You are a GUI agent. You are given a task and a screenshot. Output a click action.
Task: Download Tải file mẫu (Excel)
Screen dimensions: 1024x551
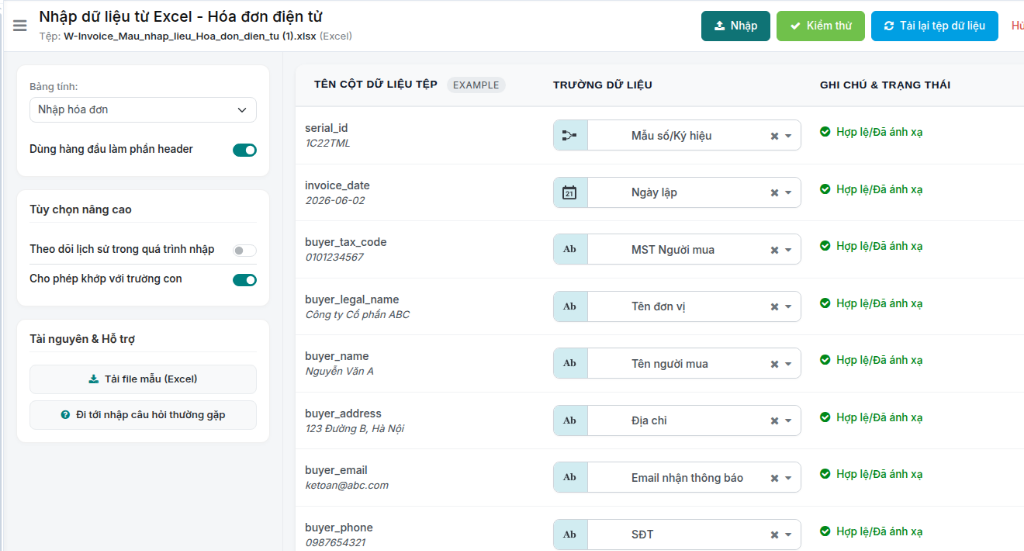[x=143, y=379]
